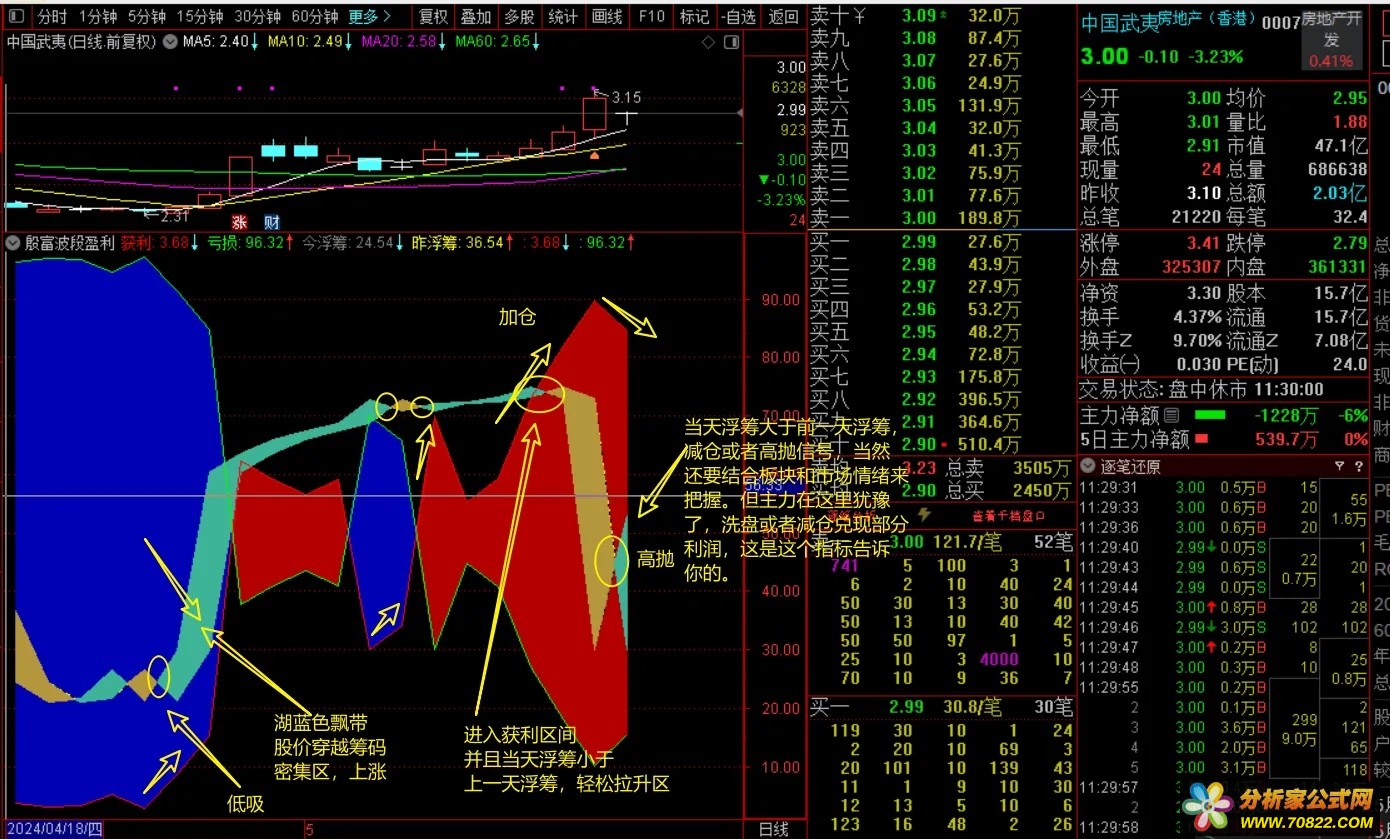This screenshot has height=839, width=1390.
Task: Expand the 逐笔还原 panel dropdown
Action: pos(1090,466)
